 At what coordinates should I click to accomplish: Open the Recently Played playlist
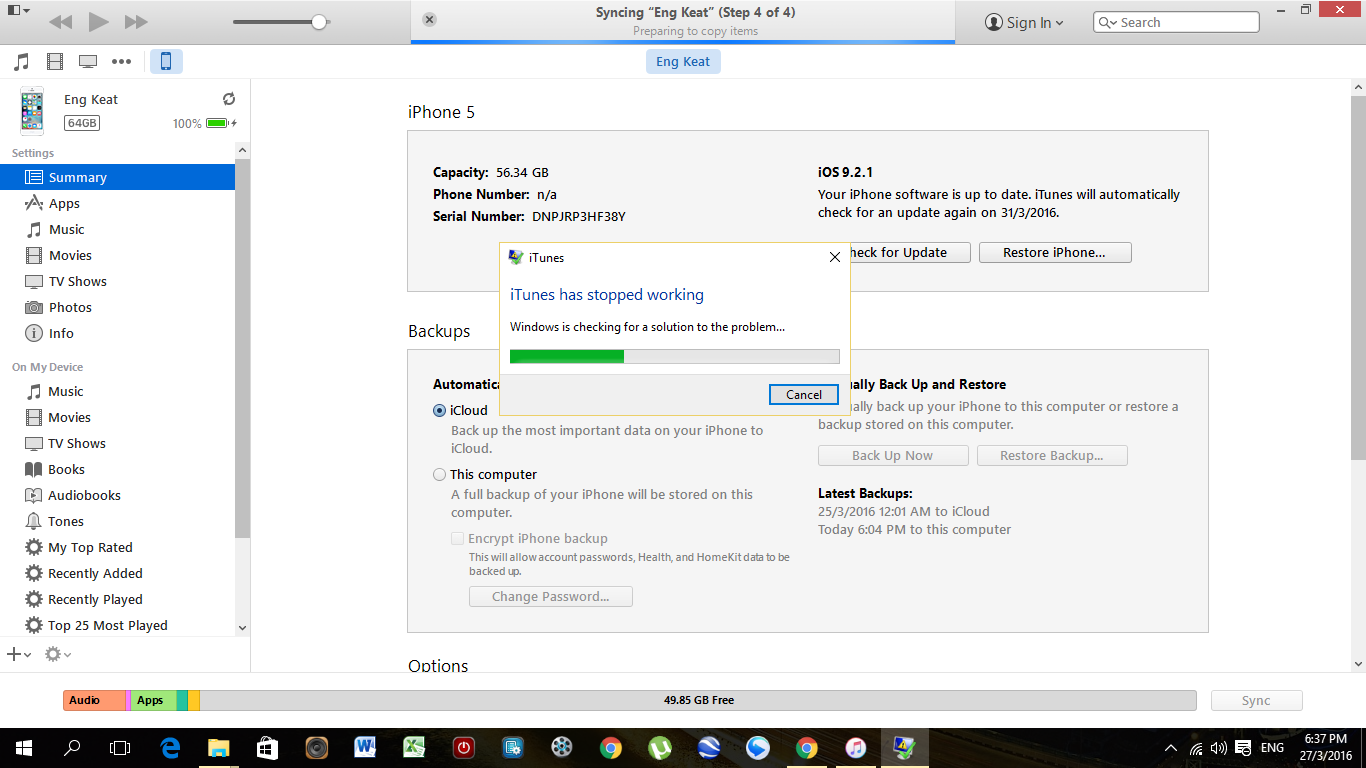pos(118,599)
